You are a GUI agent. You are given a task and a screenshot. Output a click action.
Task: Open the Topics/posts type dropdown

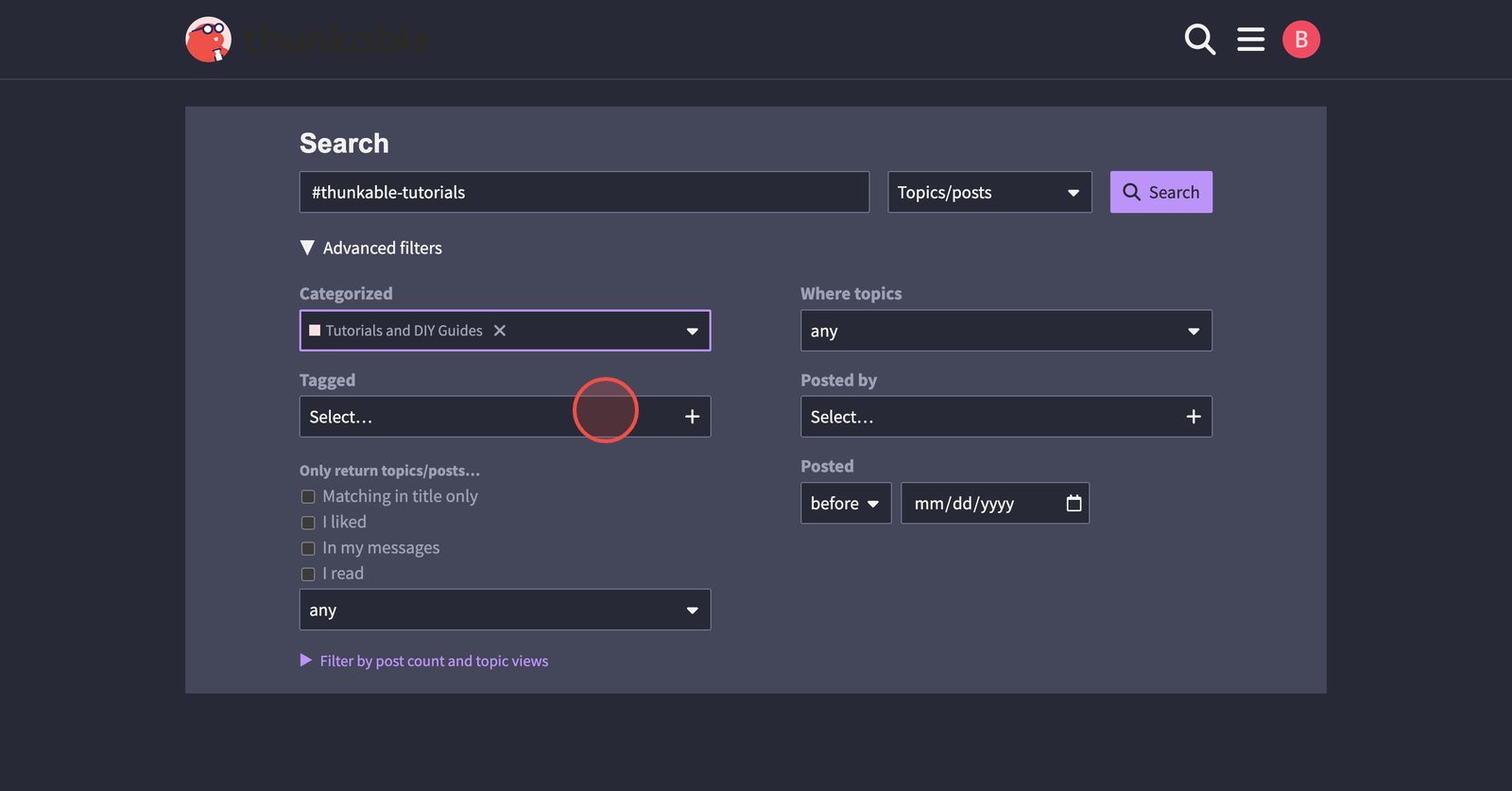[x=988, y=193]
